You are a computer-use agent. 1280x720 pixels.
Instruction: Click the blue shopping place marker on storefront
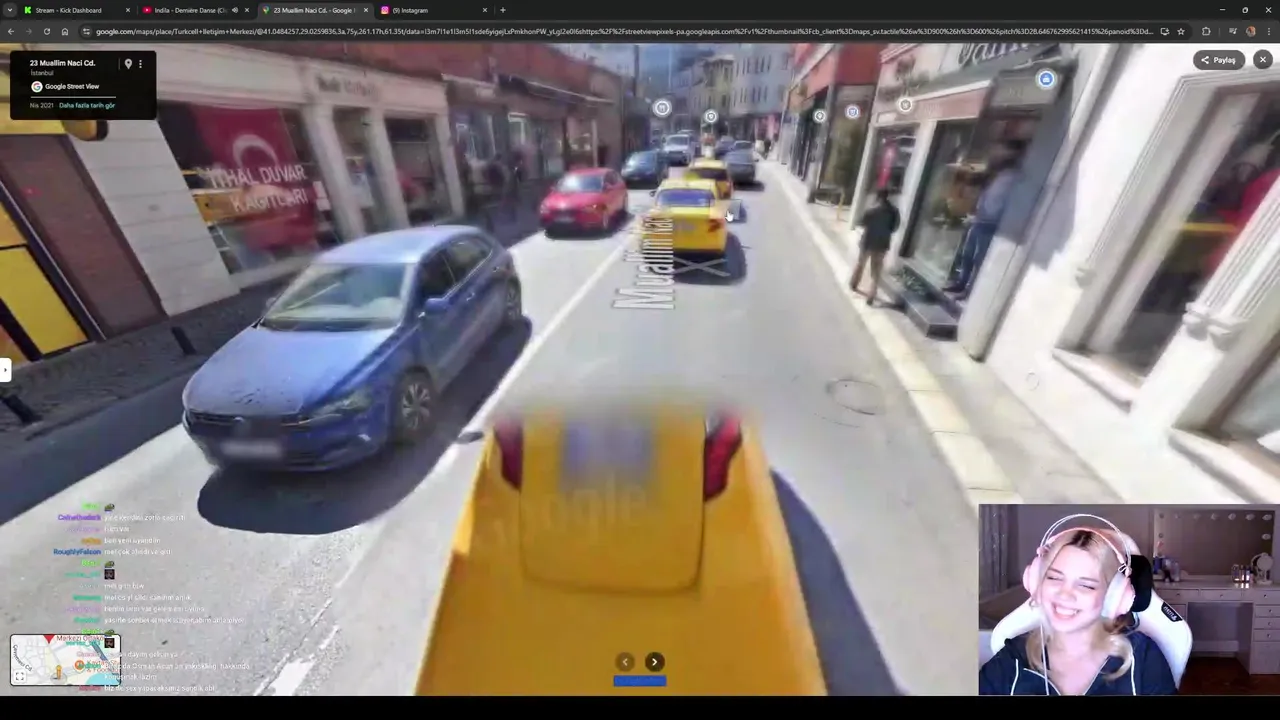coord(1045,79)
